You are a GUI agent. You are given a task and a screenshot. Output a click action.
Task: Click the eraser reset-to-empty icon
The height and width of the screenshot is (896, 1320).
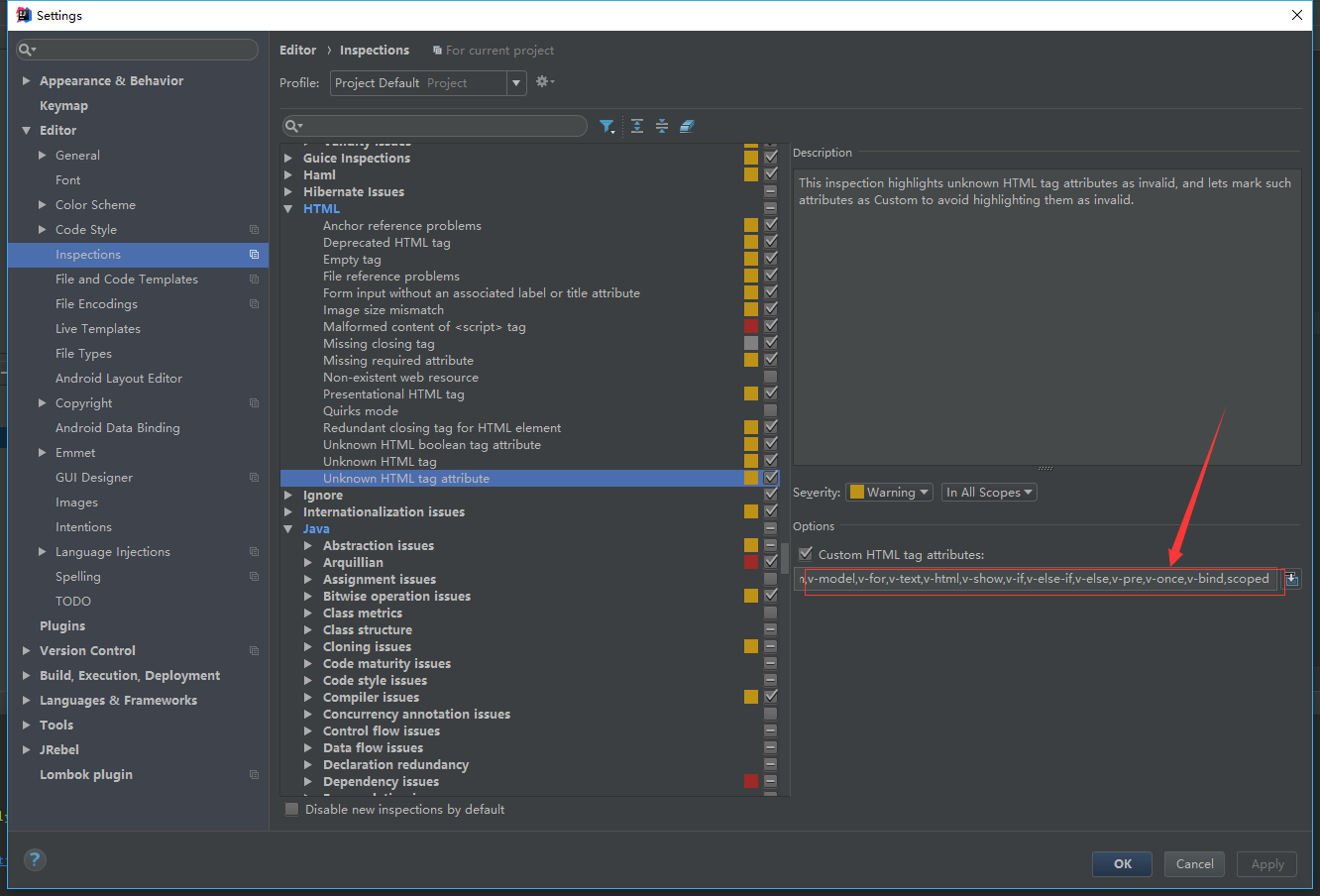pyautogui.click(x=687, y=126)
